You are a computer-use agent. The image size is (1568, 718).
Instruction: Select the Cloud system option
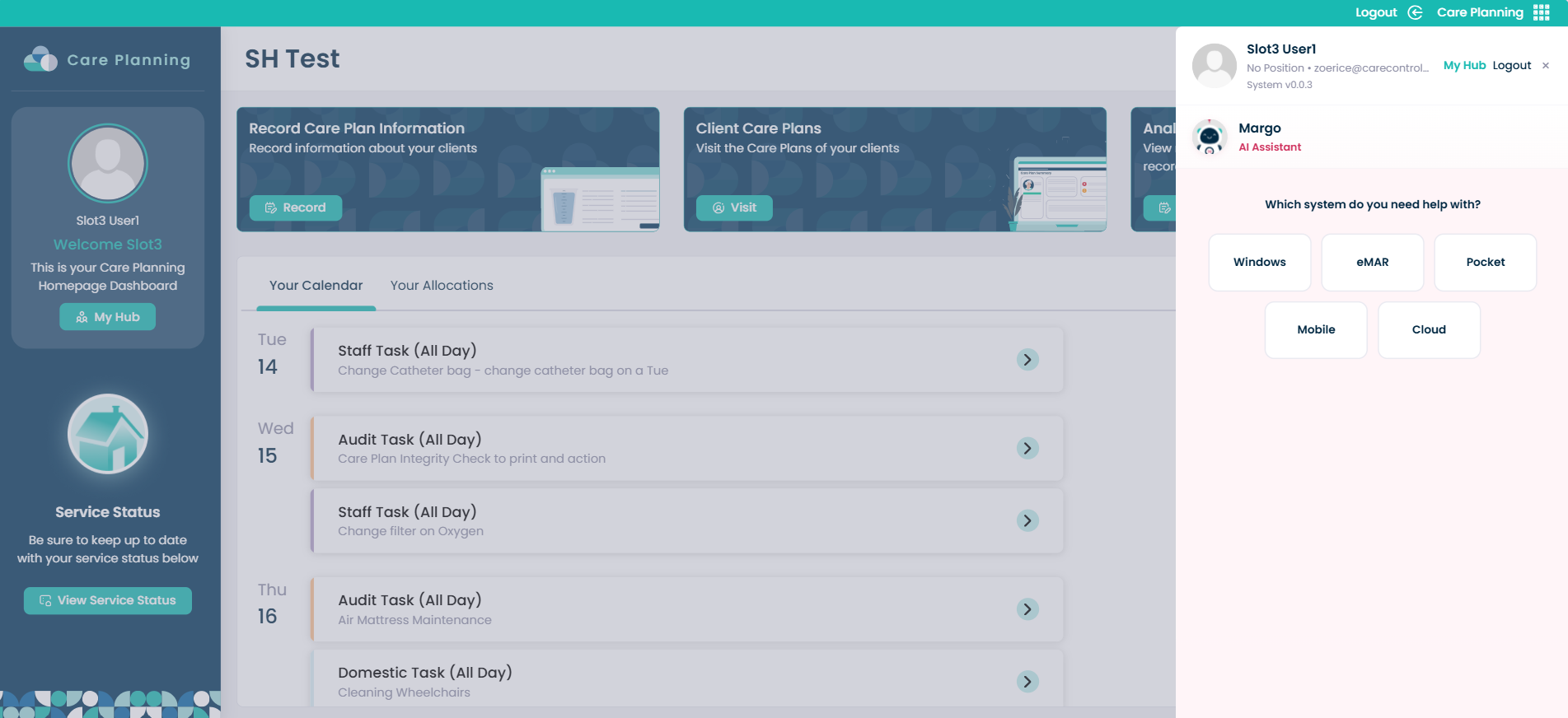point(1428,330)
